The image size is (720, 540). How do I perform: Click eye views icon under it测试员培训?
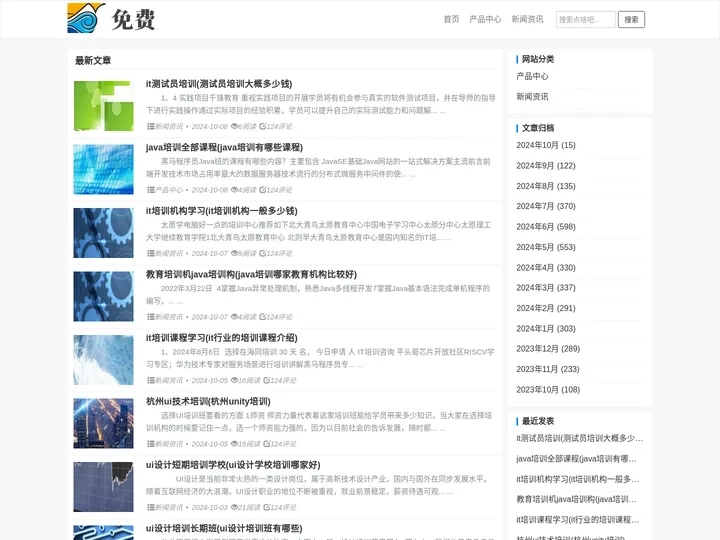(234, 126)
